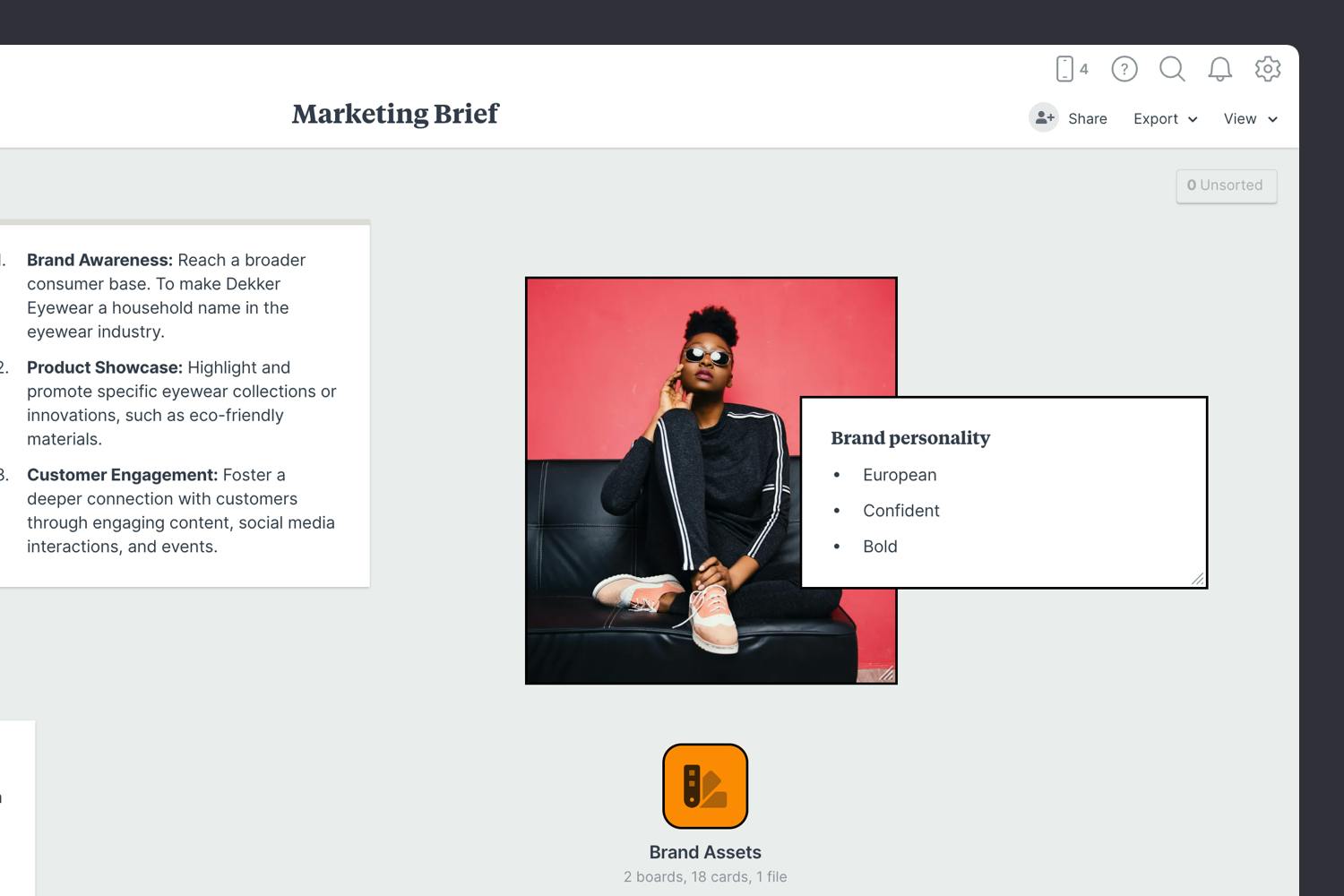The height and width of the screenshot is (896, 1344).
Task: Click the resize handle on Brand personality card
Action: [1199, 580]
